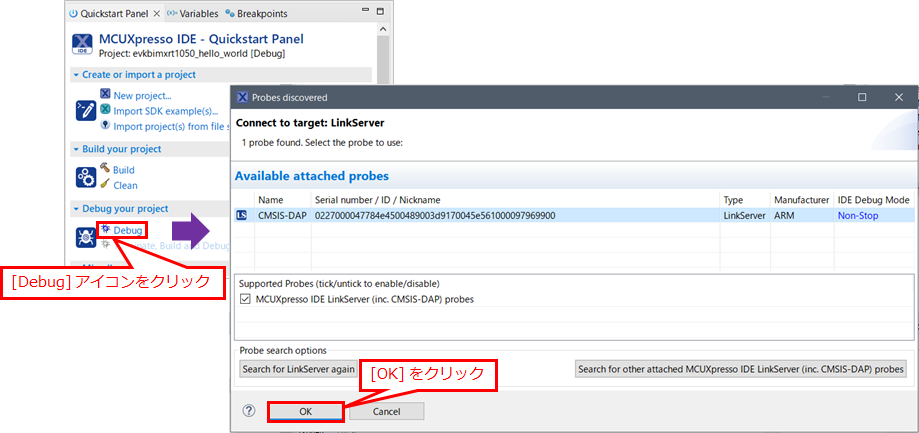
Task: Click the Clean link
Action: (x=125, y=185)
